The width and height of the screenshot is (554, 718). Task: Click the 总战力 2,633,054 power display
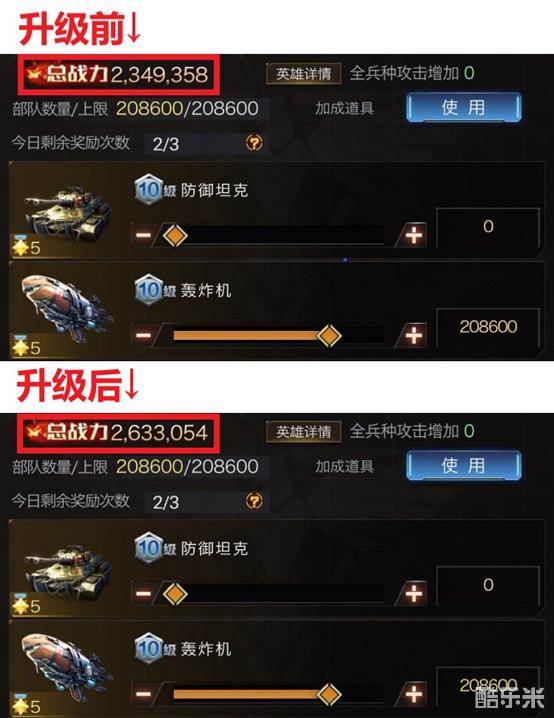pyautogui.click(x=118, y=432)
